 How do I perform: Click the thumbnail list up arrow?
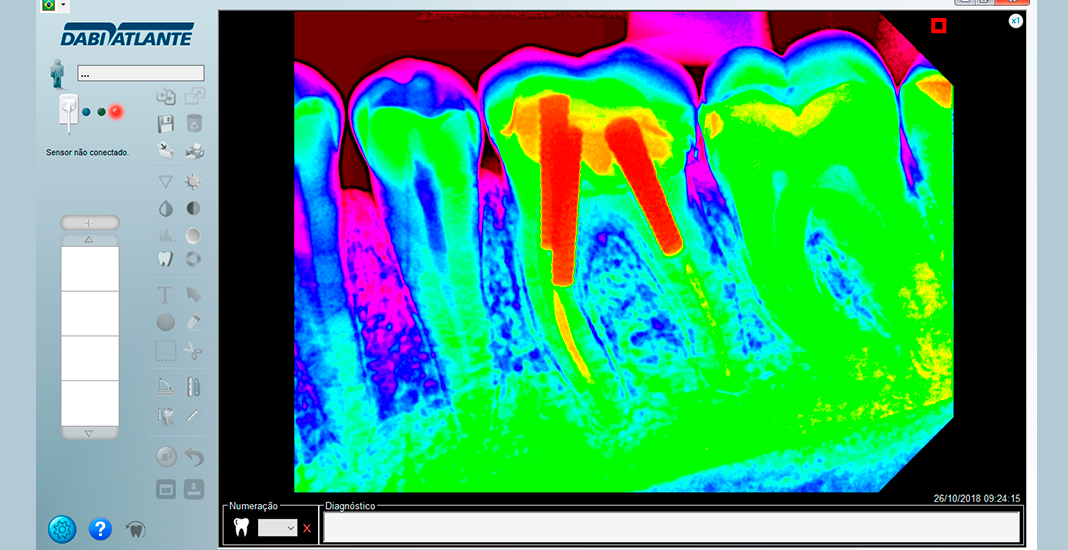point(90,240)
